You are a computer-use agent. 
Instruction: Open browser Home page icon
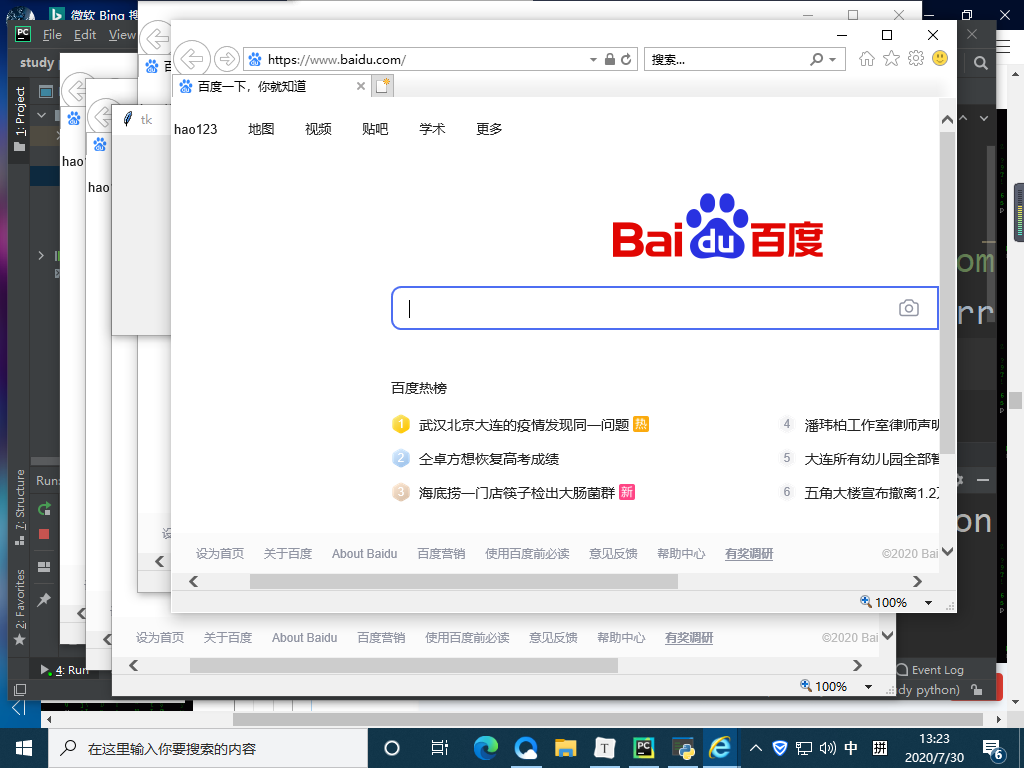point(867,59)
